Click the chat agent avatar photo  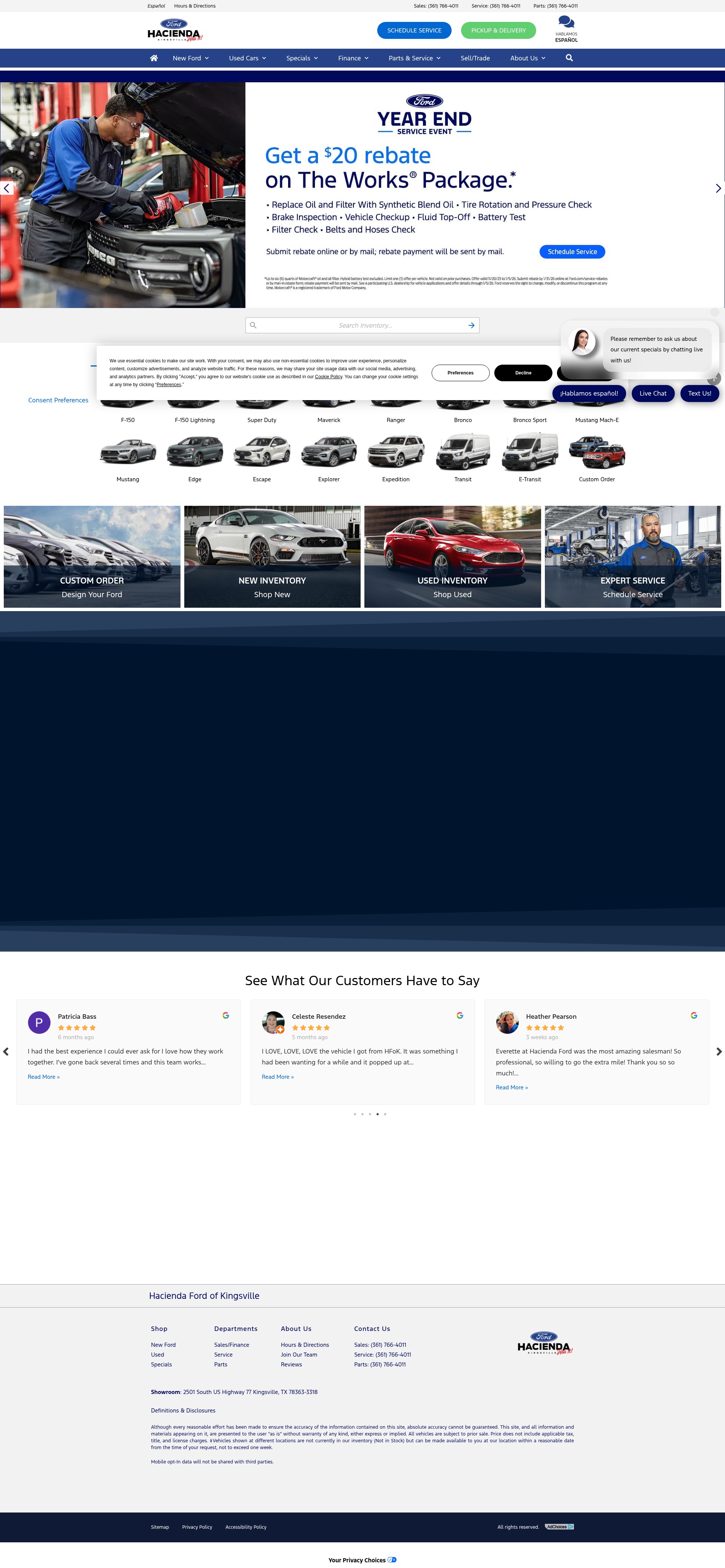[582, 342]
